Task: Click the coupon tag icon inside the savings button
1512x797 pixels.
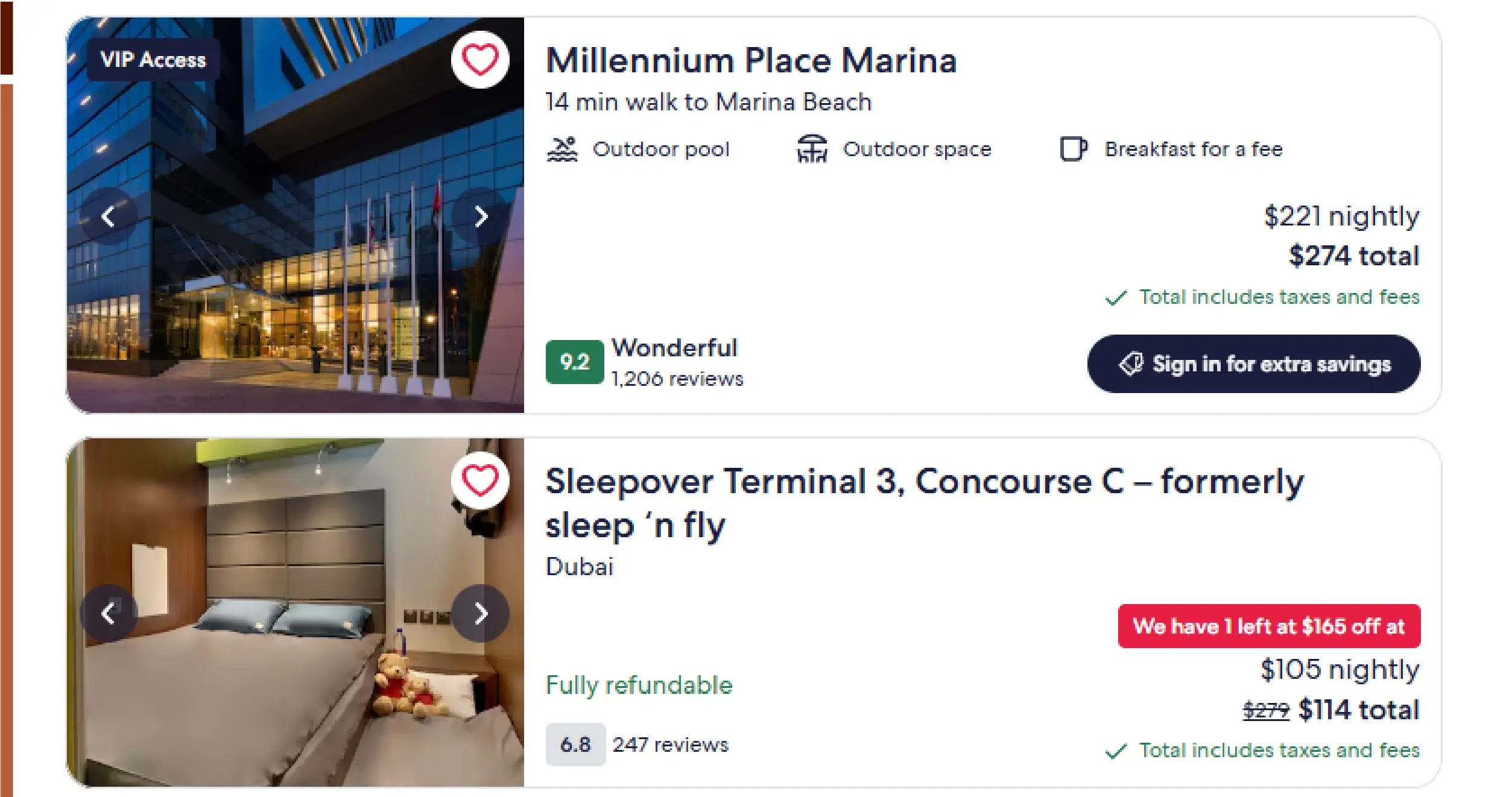Action: pos(1130,364)
